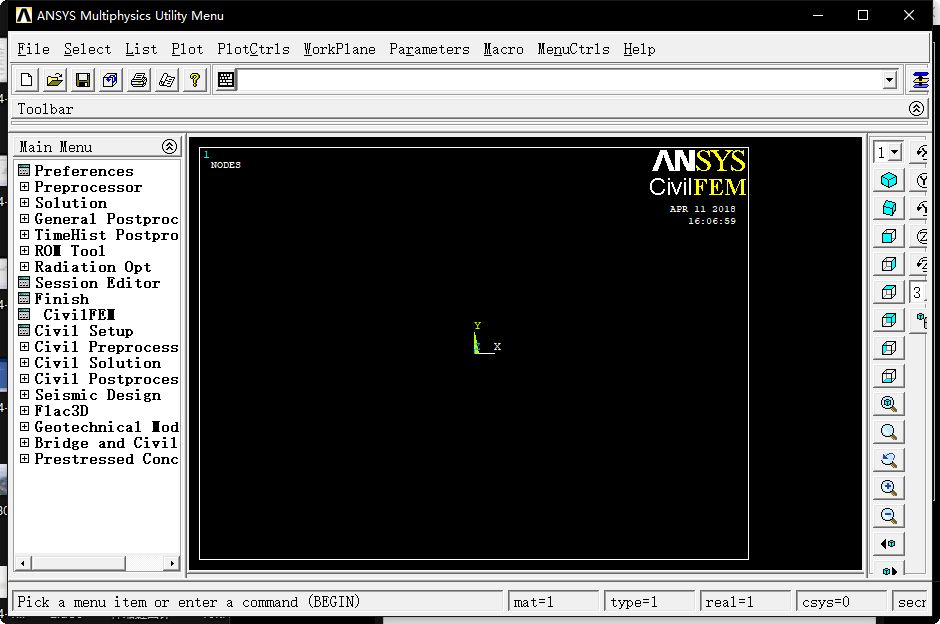Click the Pan-Zoom-Rotate cube icon

(110, 80)
